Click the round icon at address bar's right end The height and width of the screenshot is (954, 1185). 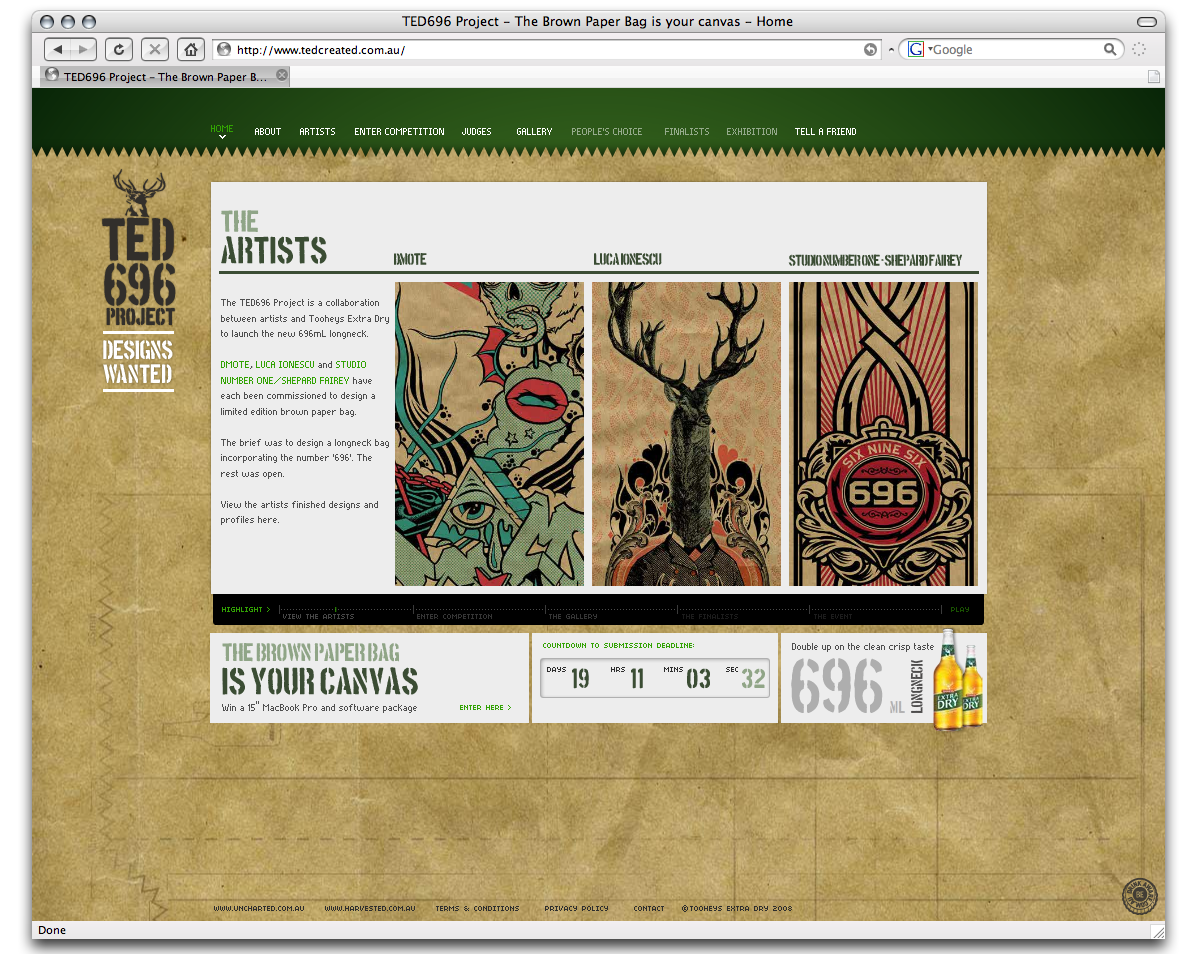[871, 50]
